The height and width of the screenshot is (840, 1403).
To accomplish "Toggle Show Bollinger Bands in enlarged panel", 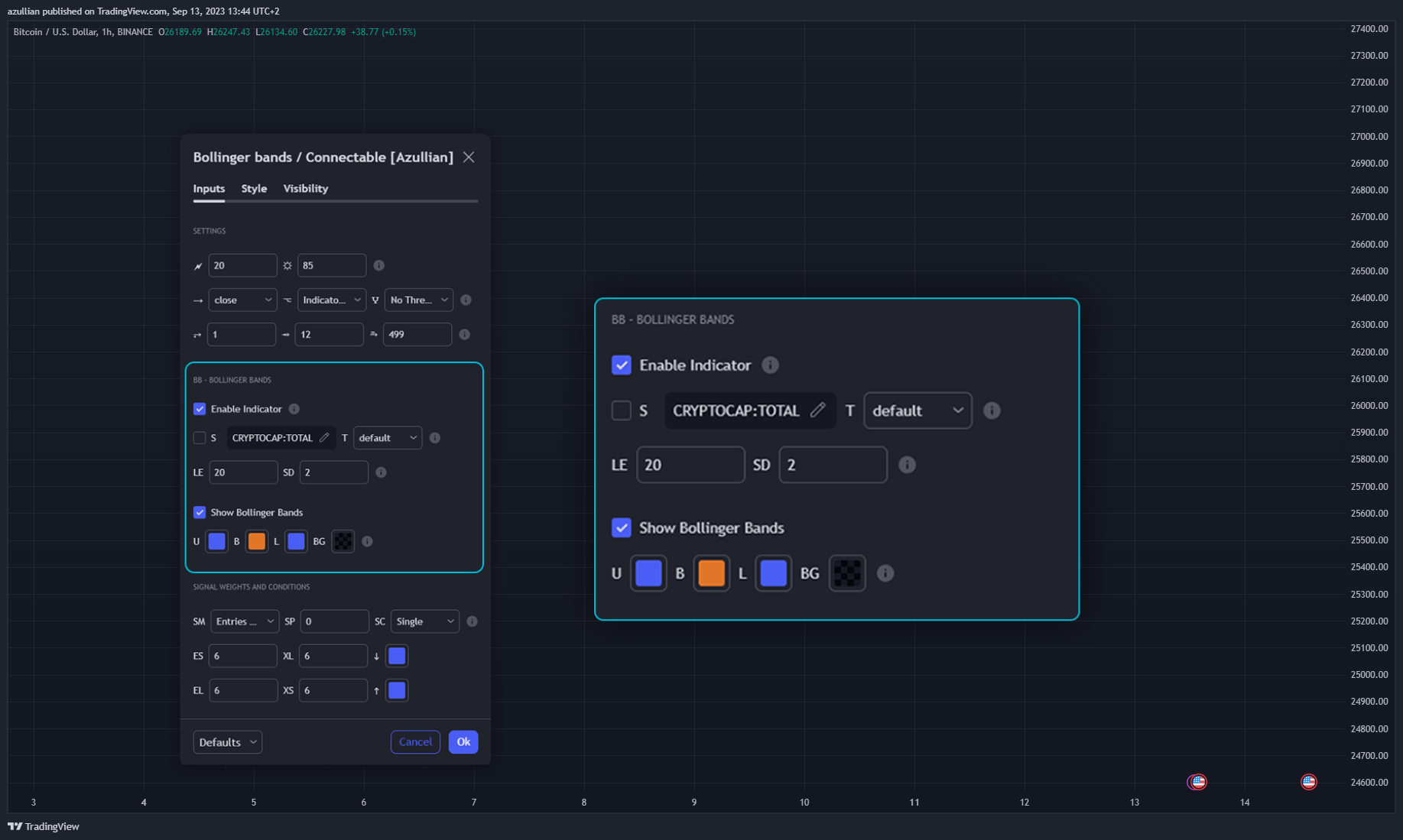I will pos(622,527).
